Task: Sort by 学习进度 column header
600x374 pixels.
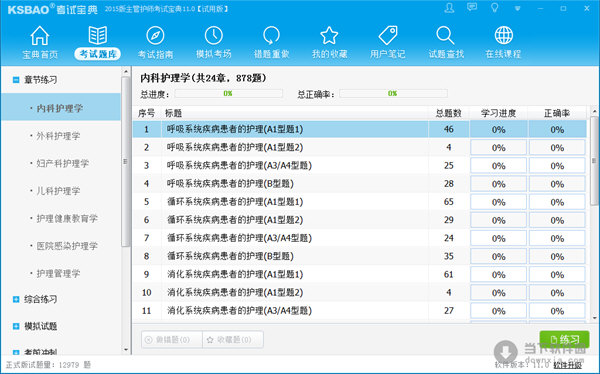Action: click(499, 113)
